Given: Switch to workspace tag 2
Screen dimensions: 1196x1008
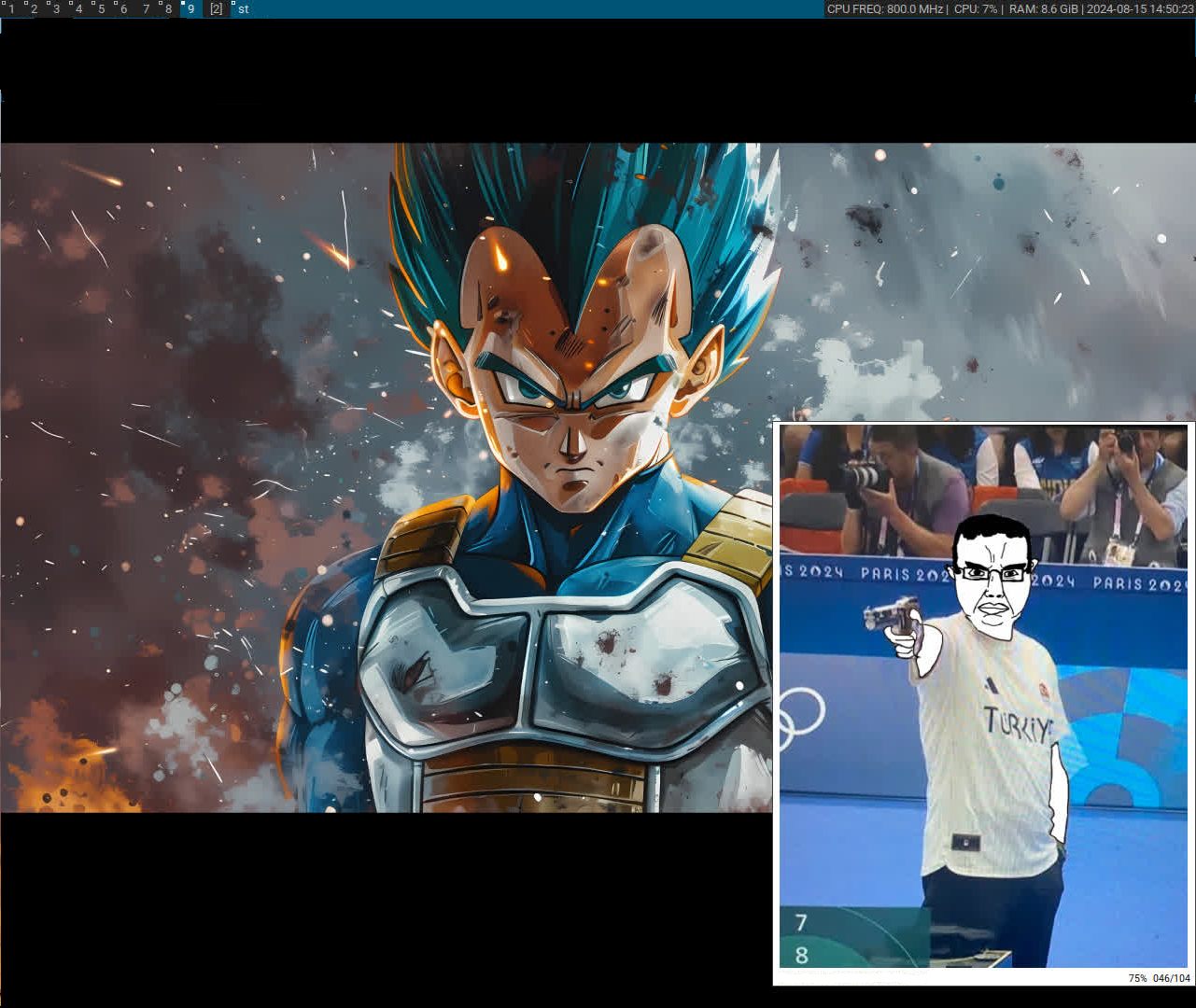Looking at the screenshot, I should pos(34,8).
